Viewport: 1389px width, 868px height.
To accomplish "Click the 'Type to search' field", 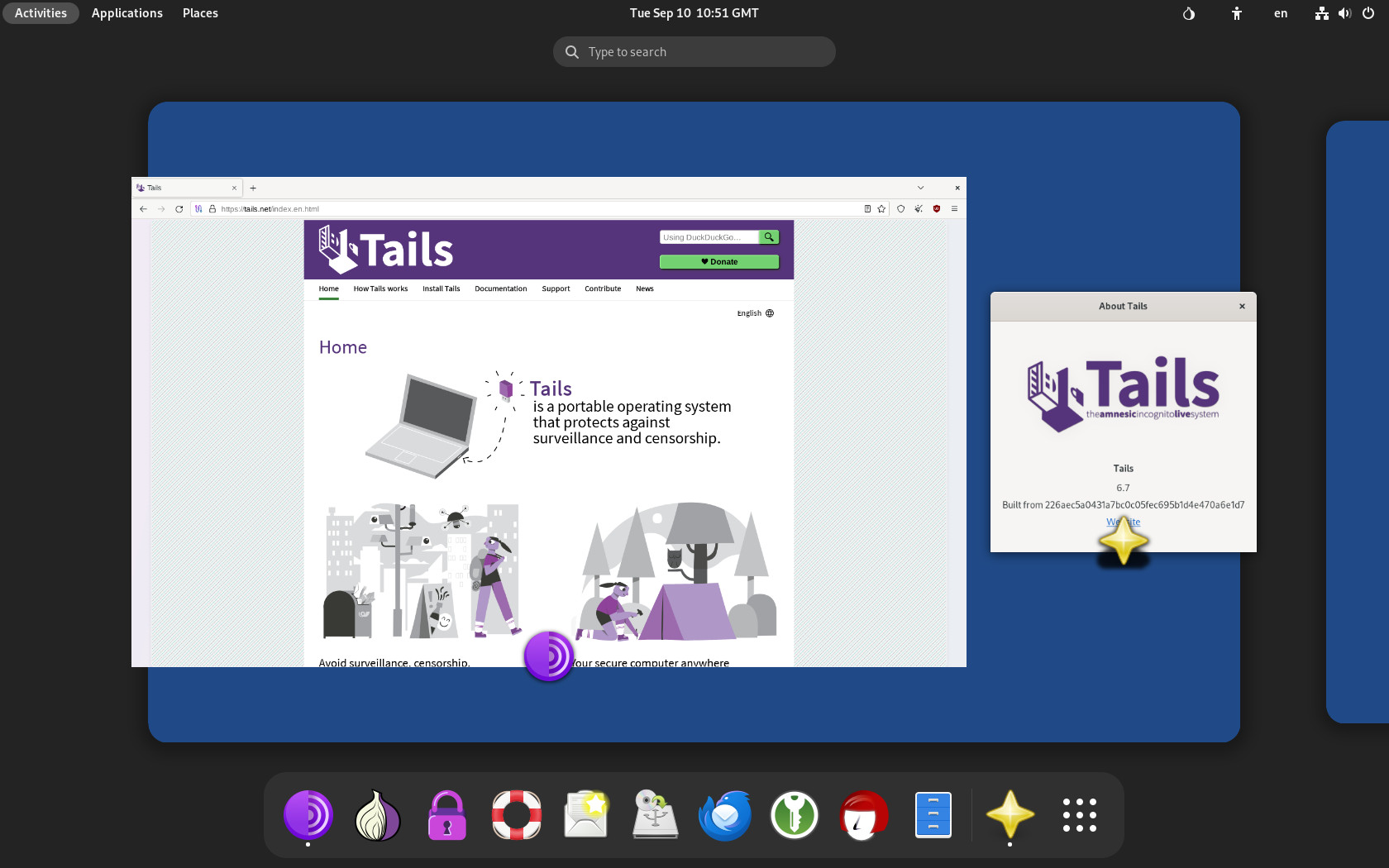I will click(x=694, y=51).
